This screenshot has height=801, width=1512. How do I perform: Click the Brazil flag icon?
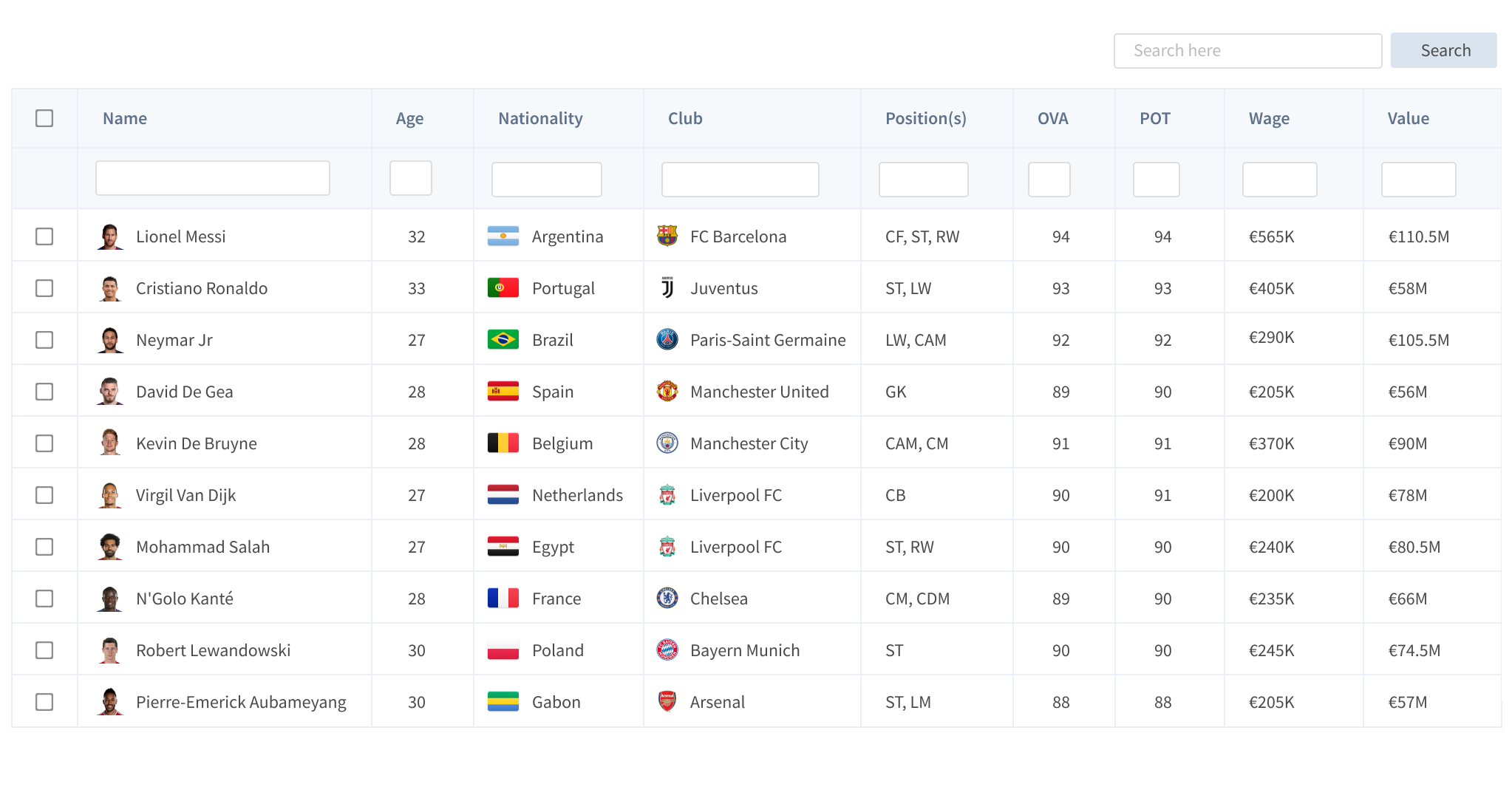pos(503,339)
